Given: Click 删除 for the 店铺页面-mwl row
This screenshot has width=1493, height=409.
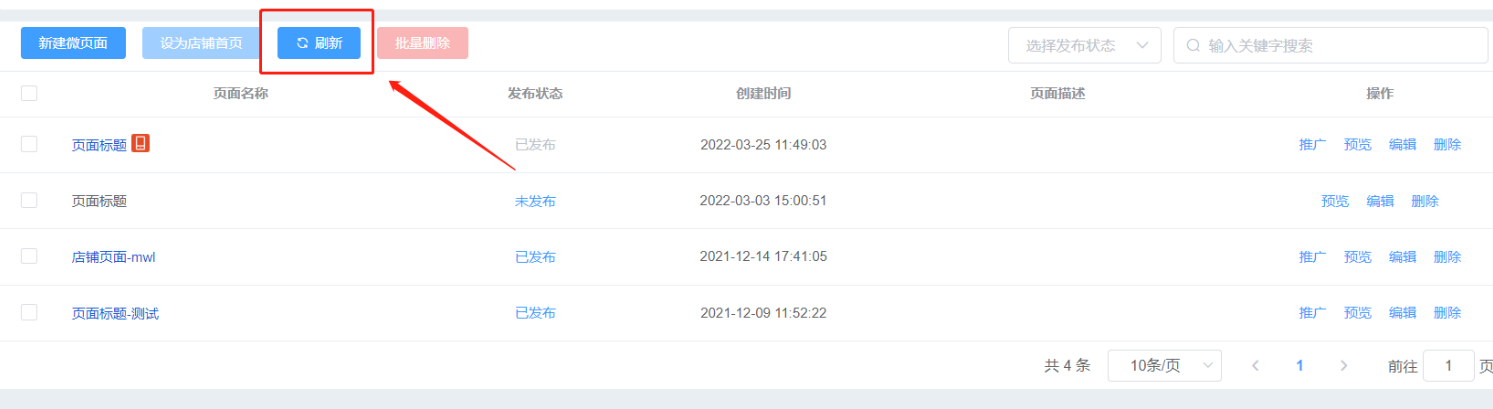Looking at the screenshot, I should pos(1447,257).
